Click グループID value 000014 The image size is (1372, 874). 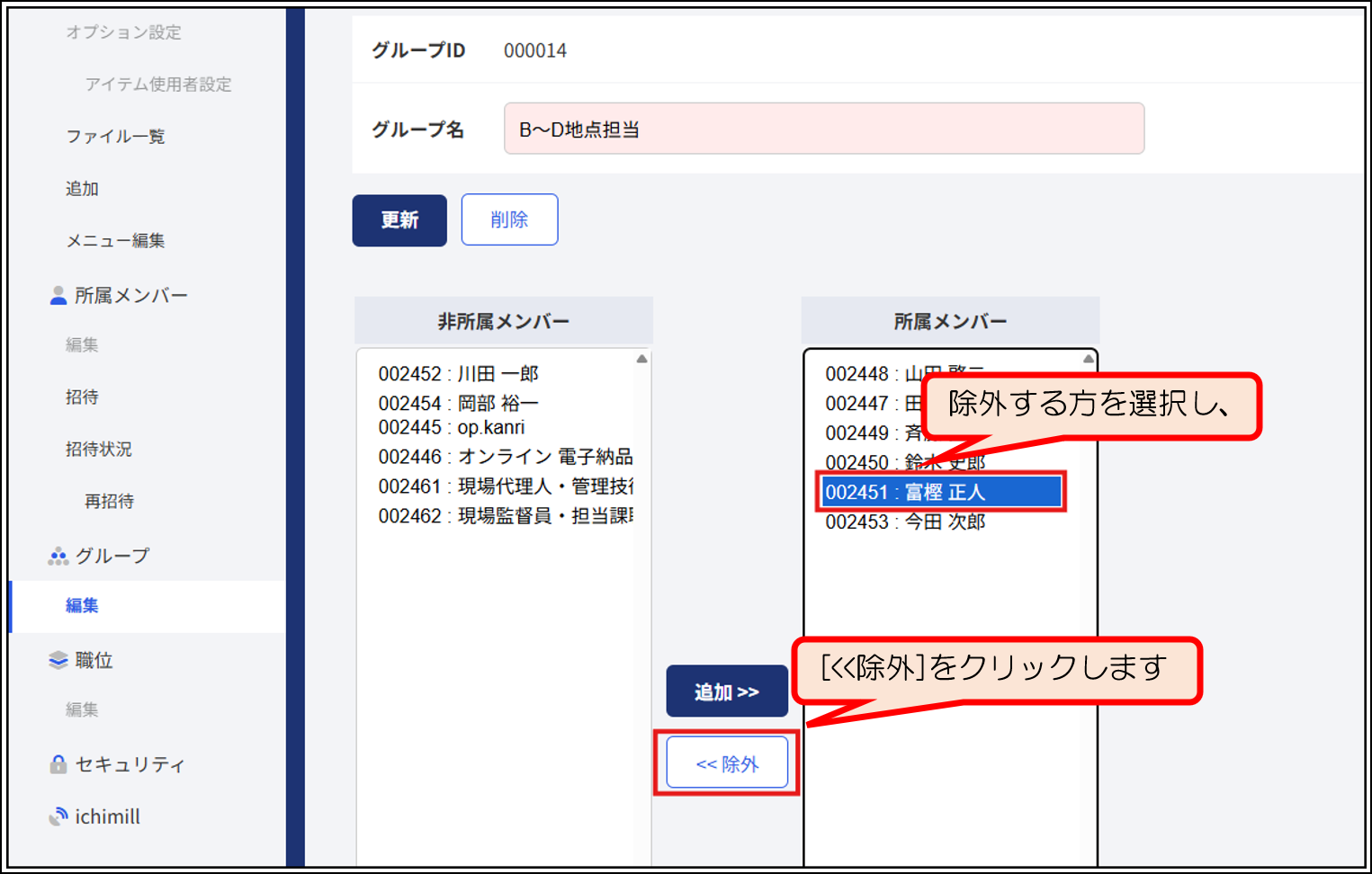[x=535, y=50]
